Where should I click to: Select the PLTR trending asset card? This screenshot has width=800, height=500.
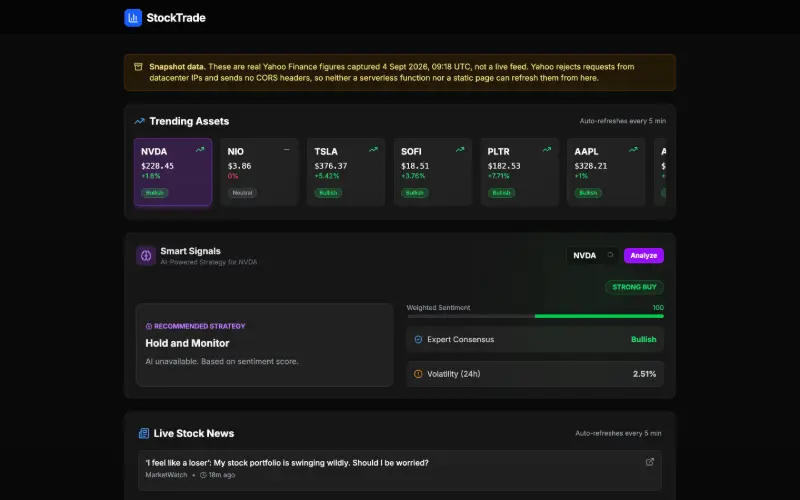519,172
